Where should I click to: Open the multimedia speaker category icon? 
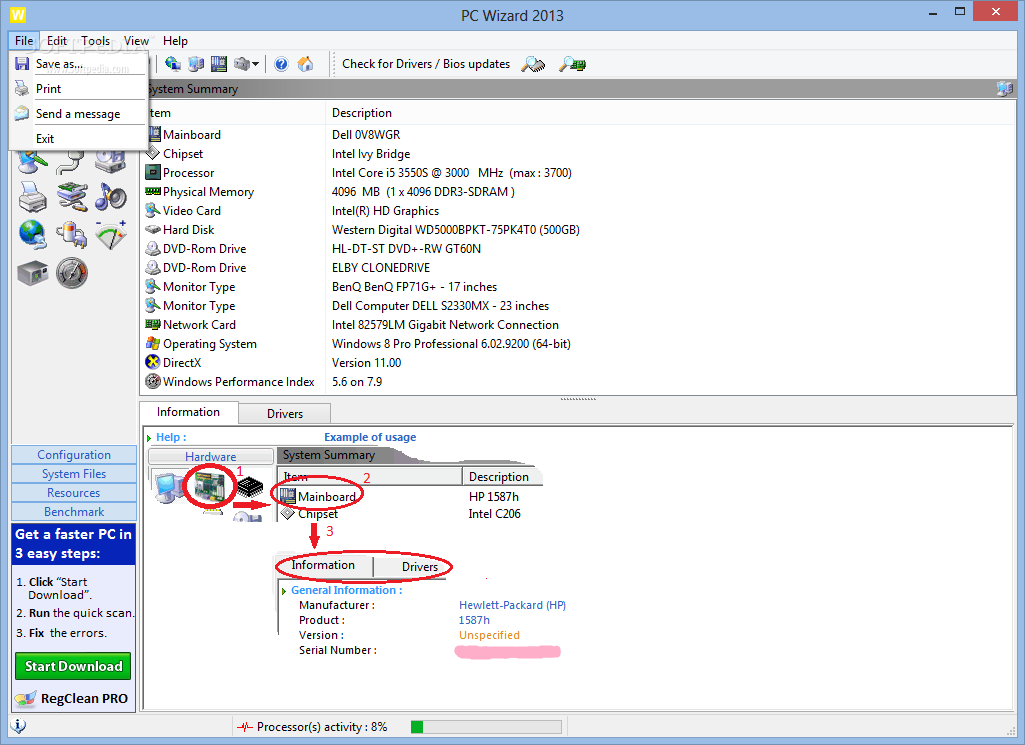pyautogui.click(x=110, y=196)
